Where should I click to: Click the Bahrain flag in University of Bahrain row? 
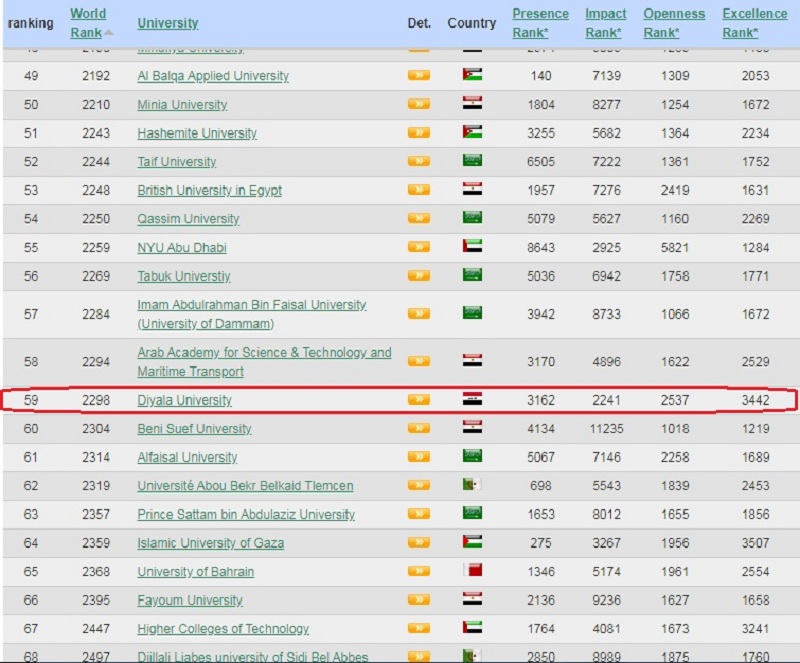472,570
